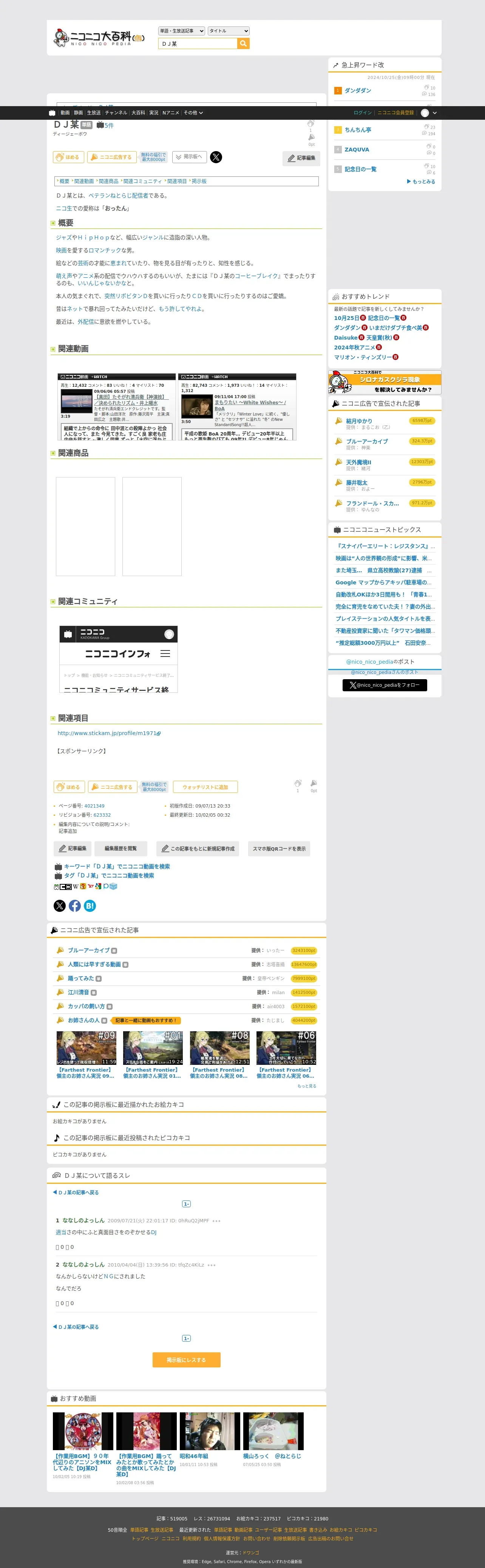Image resolution: width=485 pixels, height=1568 pixels.
Task: Click the Wikipedia W search icon
Action: click(76, 886)
